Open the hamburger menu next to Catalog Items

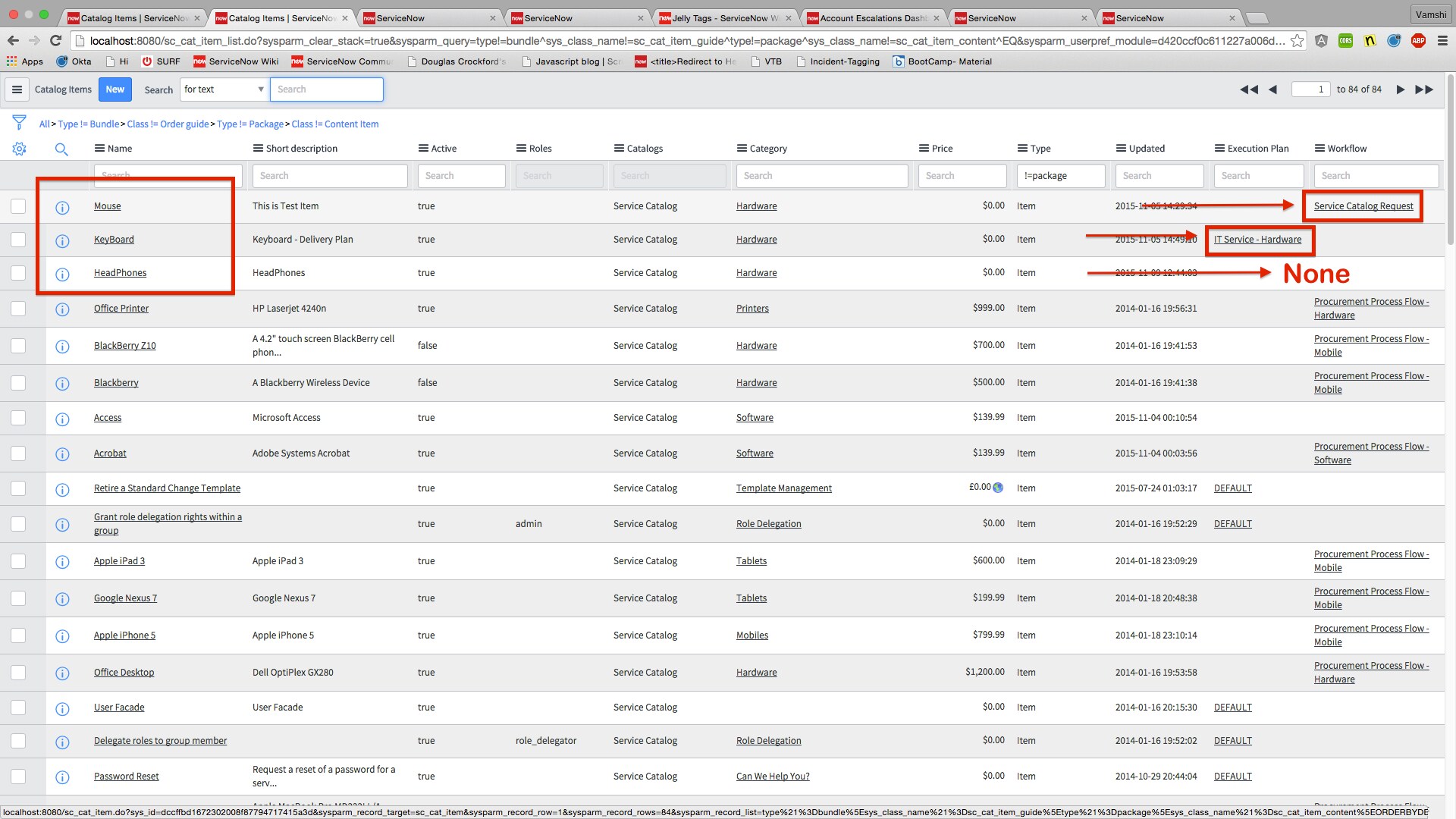pos(17,89)
